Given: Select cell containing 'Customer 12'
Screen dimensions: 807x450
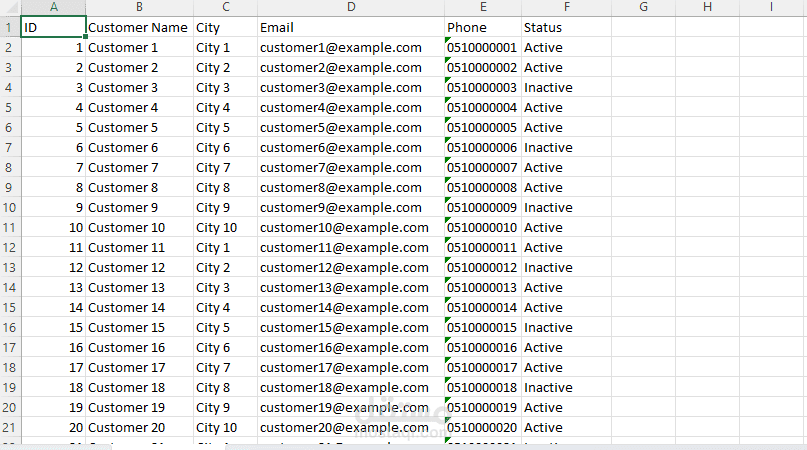Looking at the screenshot, I should 139,268.
